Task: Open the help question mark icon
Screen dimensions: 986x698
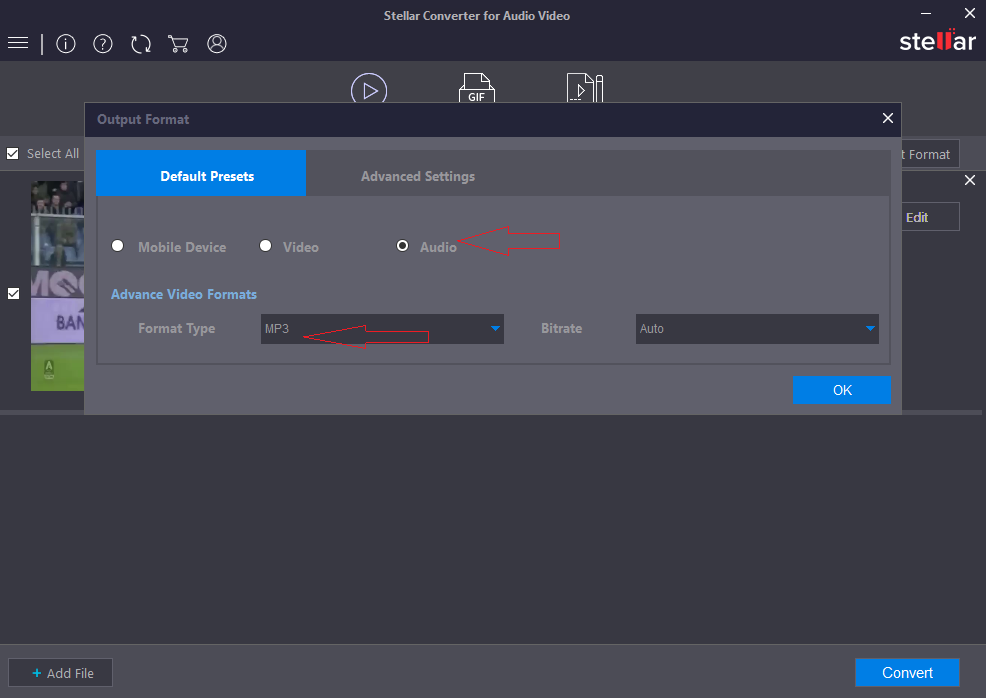Action: (103, 43)
